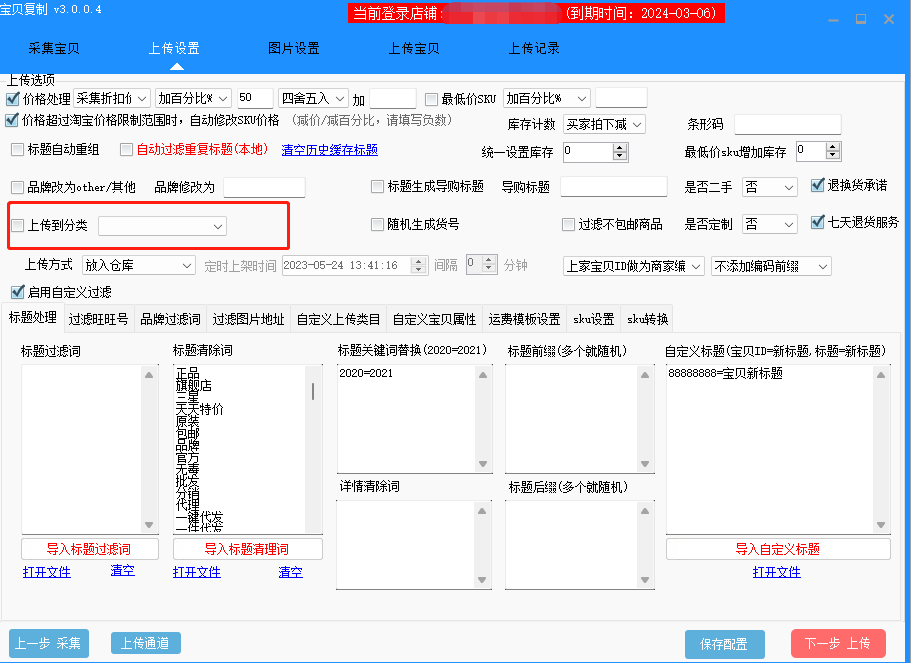
Task: Clear the 标题过滤词 list via 清空
Action: (123, 571)
